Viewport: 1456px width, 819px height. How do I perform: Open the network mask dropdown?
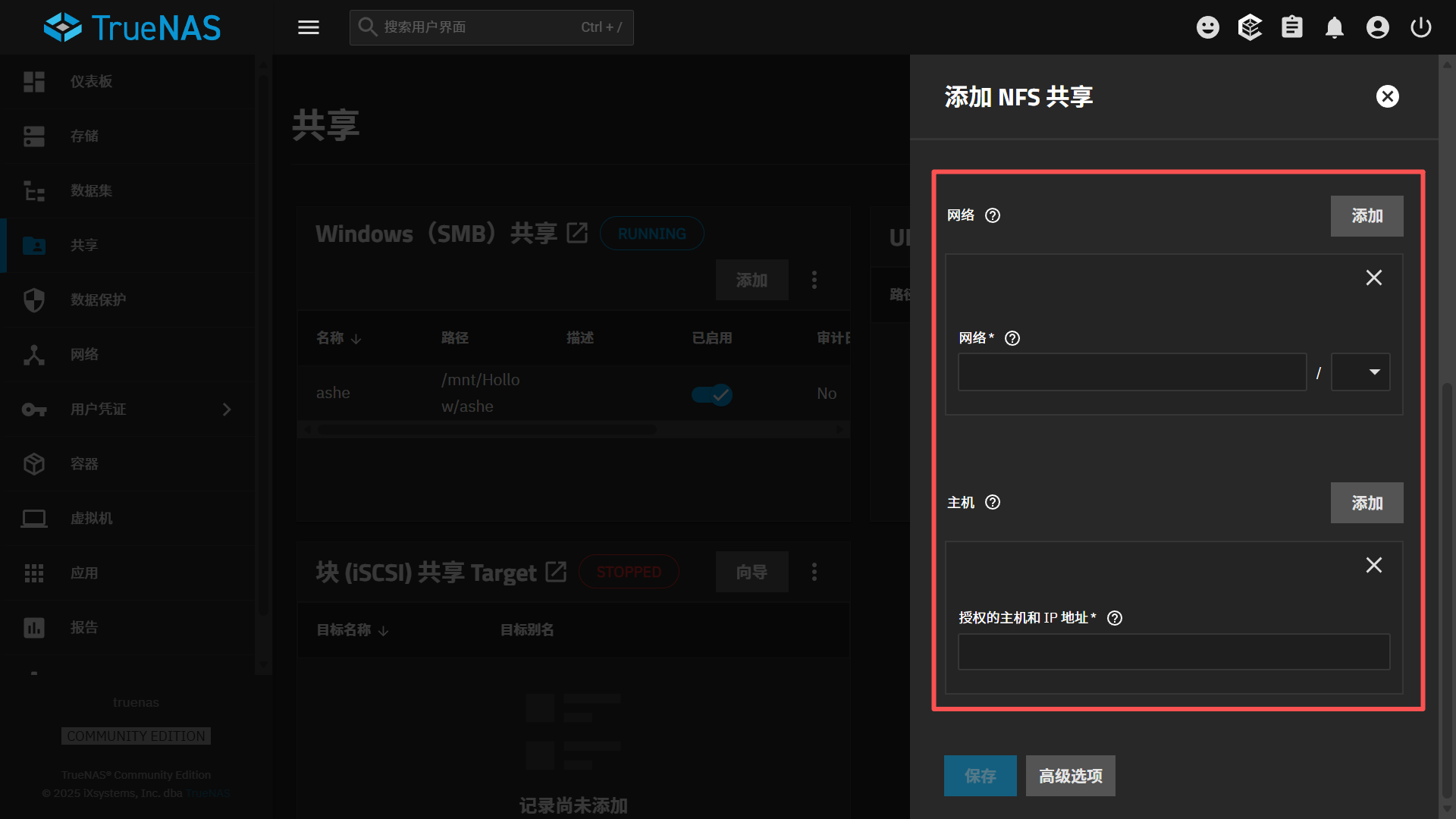[x=1360, y=372]
